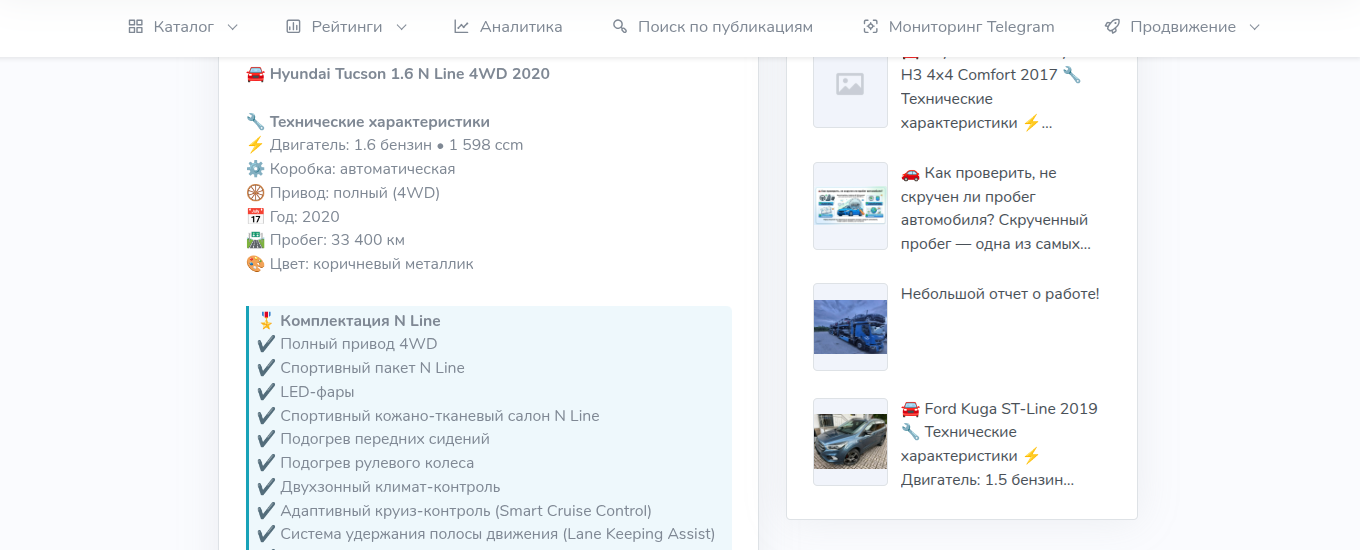Click the Спортивный пакет N Line item

click(361, 368)
